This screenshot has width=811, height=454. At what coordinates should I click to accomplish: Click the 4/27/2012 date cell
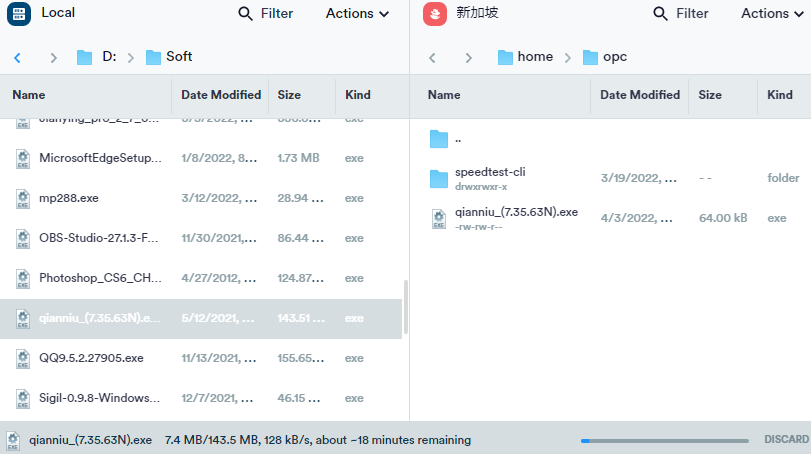coord(218,278)
